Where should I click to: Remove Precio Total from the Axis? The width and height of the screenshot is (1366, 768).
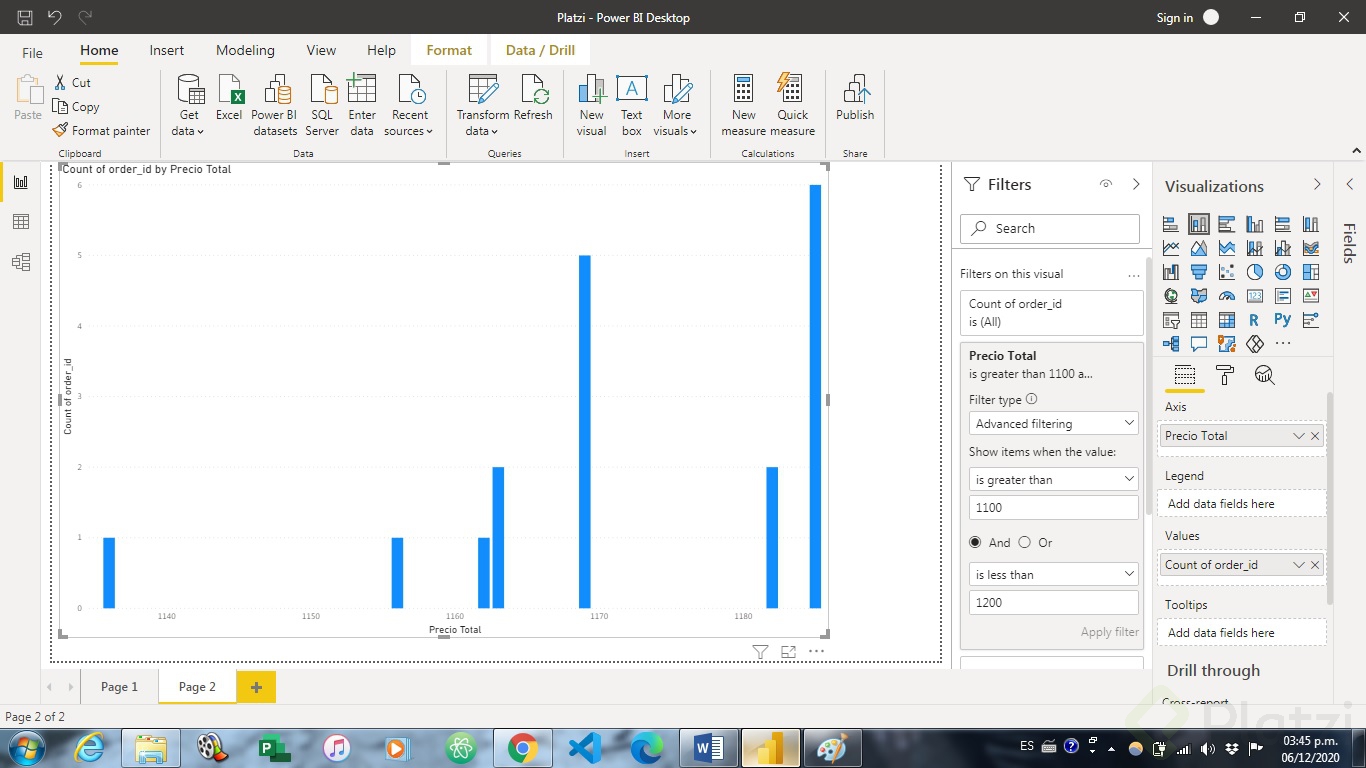click(1315, 436)
